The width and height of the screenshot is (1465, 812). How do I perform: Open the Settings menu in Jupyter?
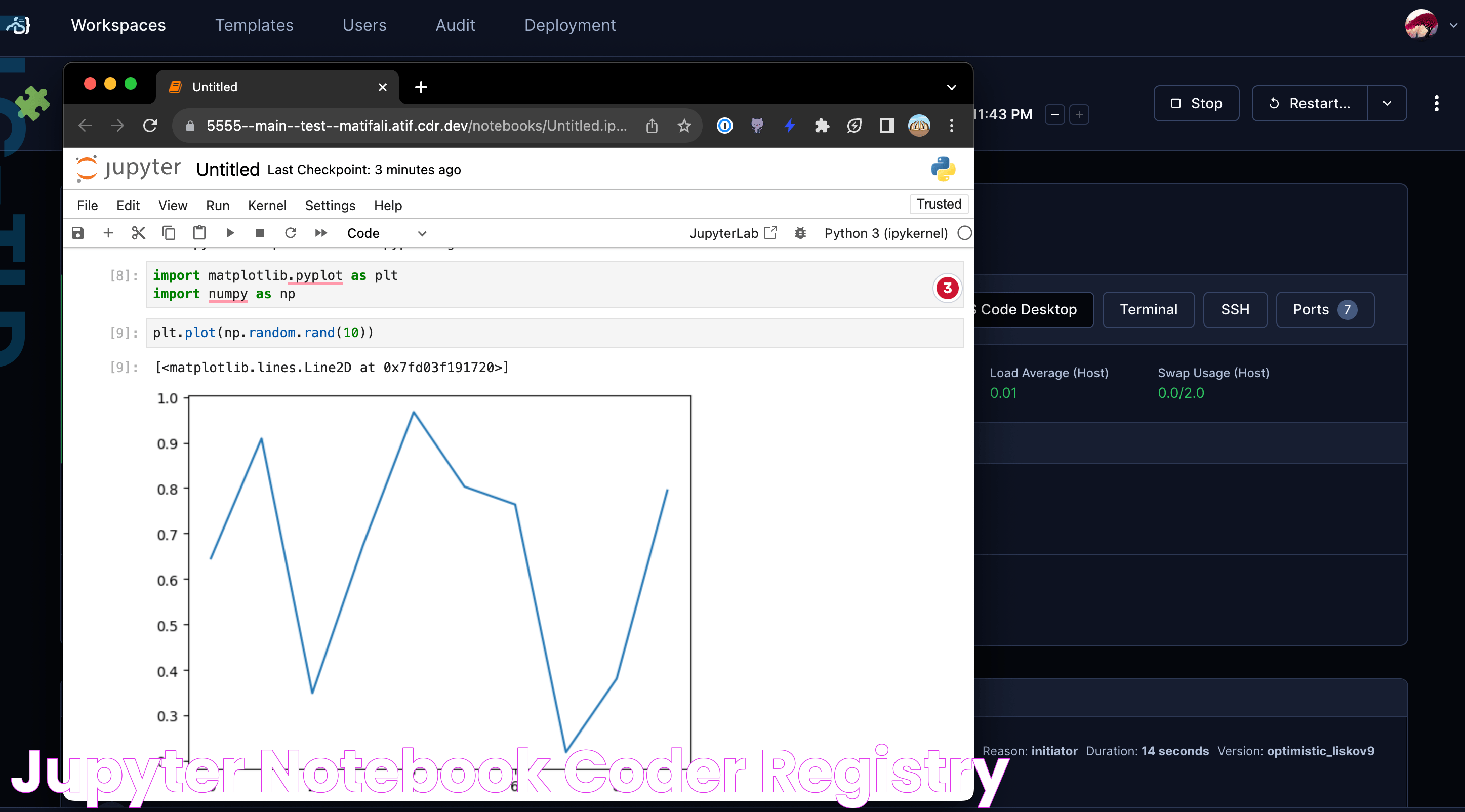click(x=331, y=205)
